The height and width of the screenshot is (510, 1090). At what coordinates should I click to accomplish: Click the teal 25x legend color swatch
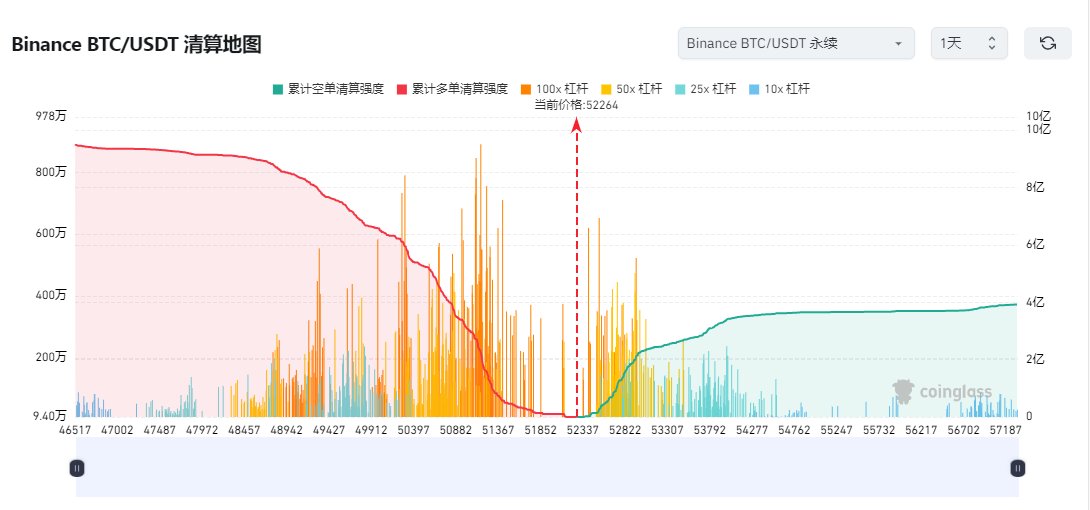[x=680, y=89]
